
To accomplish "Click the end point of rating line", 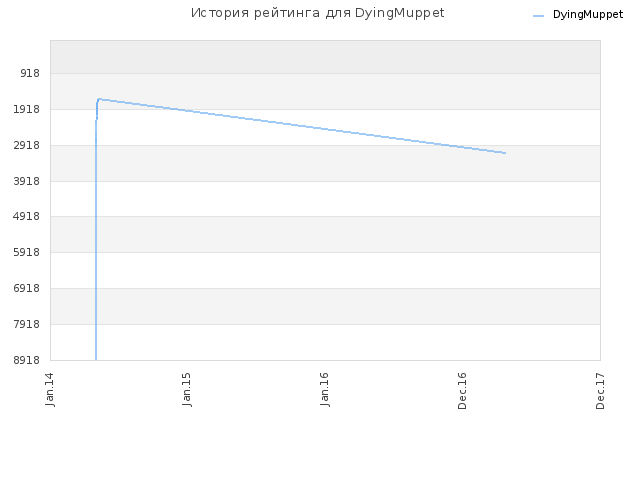I will [x=505, y=153].
